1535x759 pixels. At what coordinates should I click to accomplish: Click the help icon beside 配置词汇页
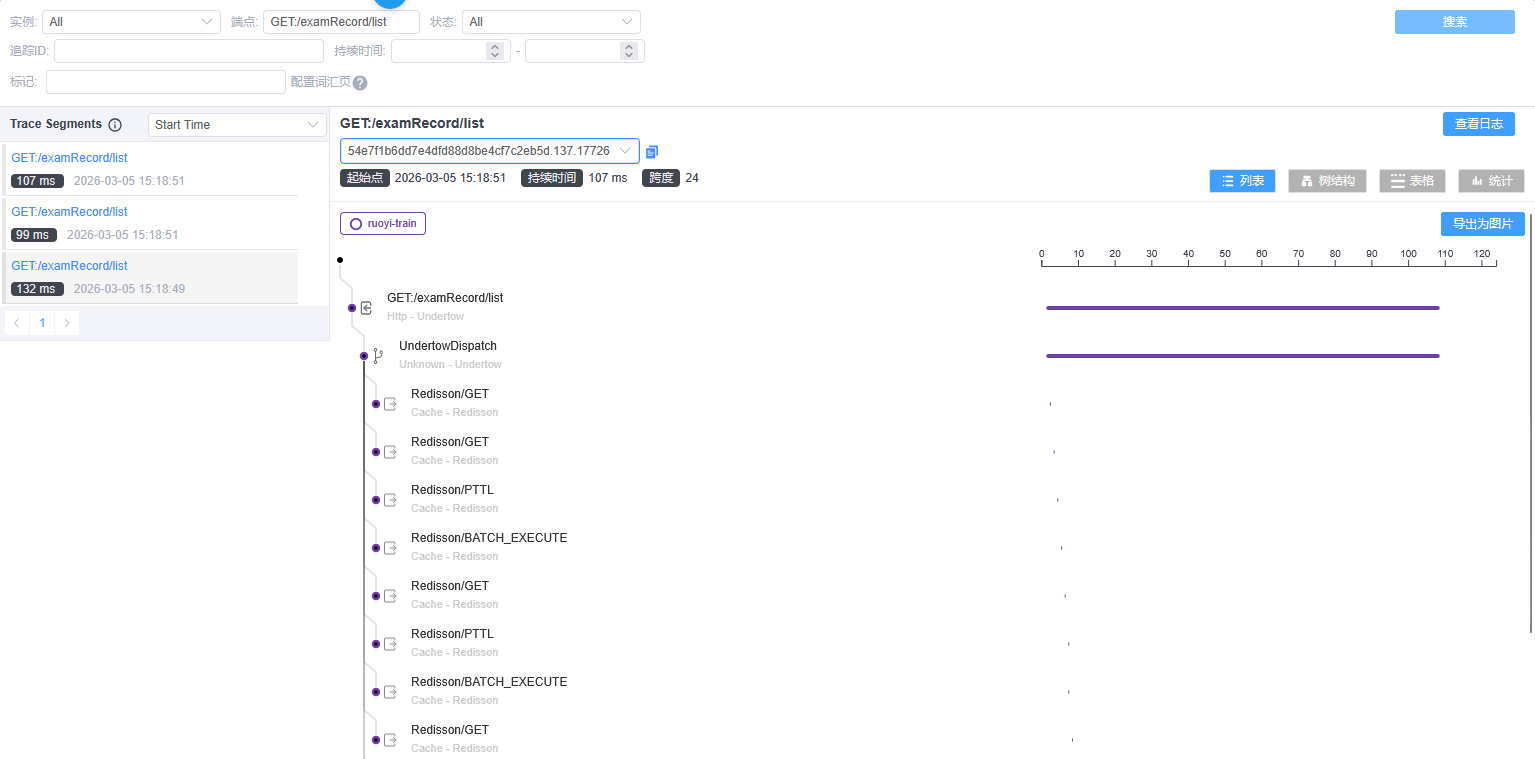(360, 83)
